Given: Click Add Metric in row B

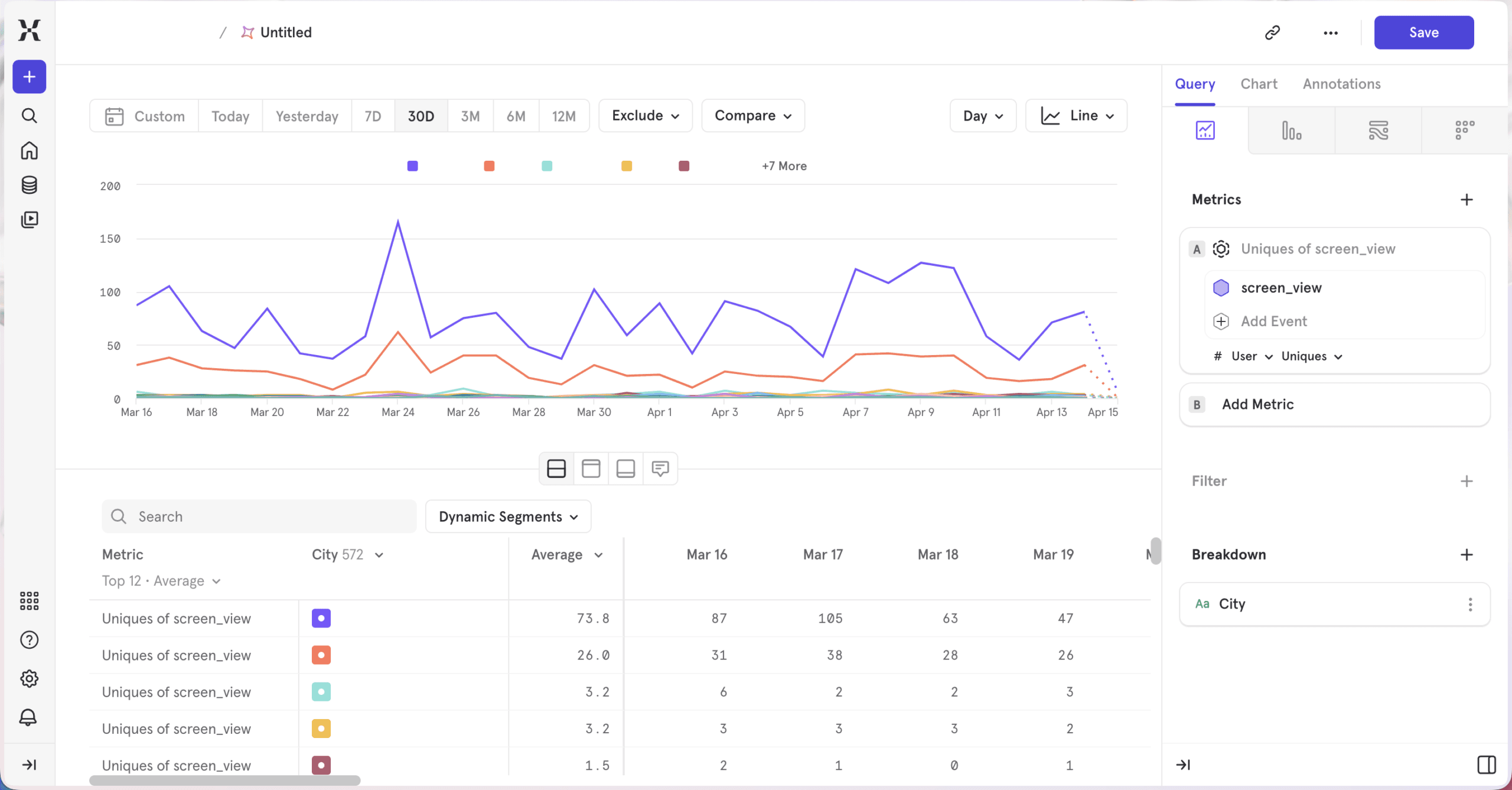Looking at the screenshot, I should point(1257,404).
